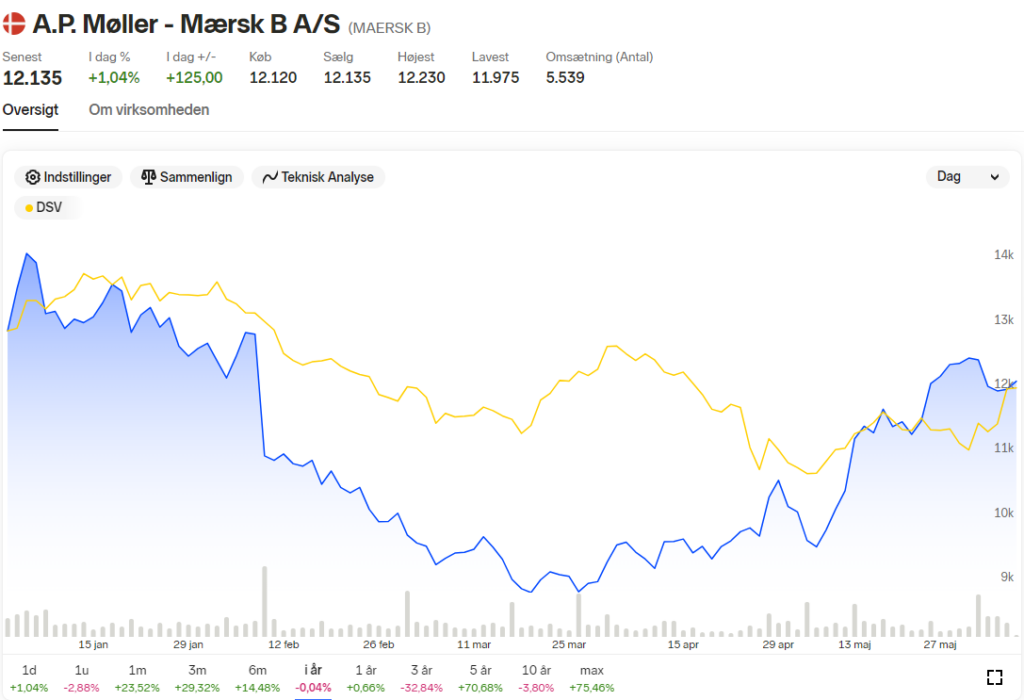Image resolution: width=1024 pixels, height=700 pixels.
Task: Click the Sammenlign scales icon
Action: point(148,177)
